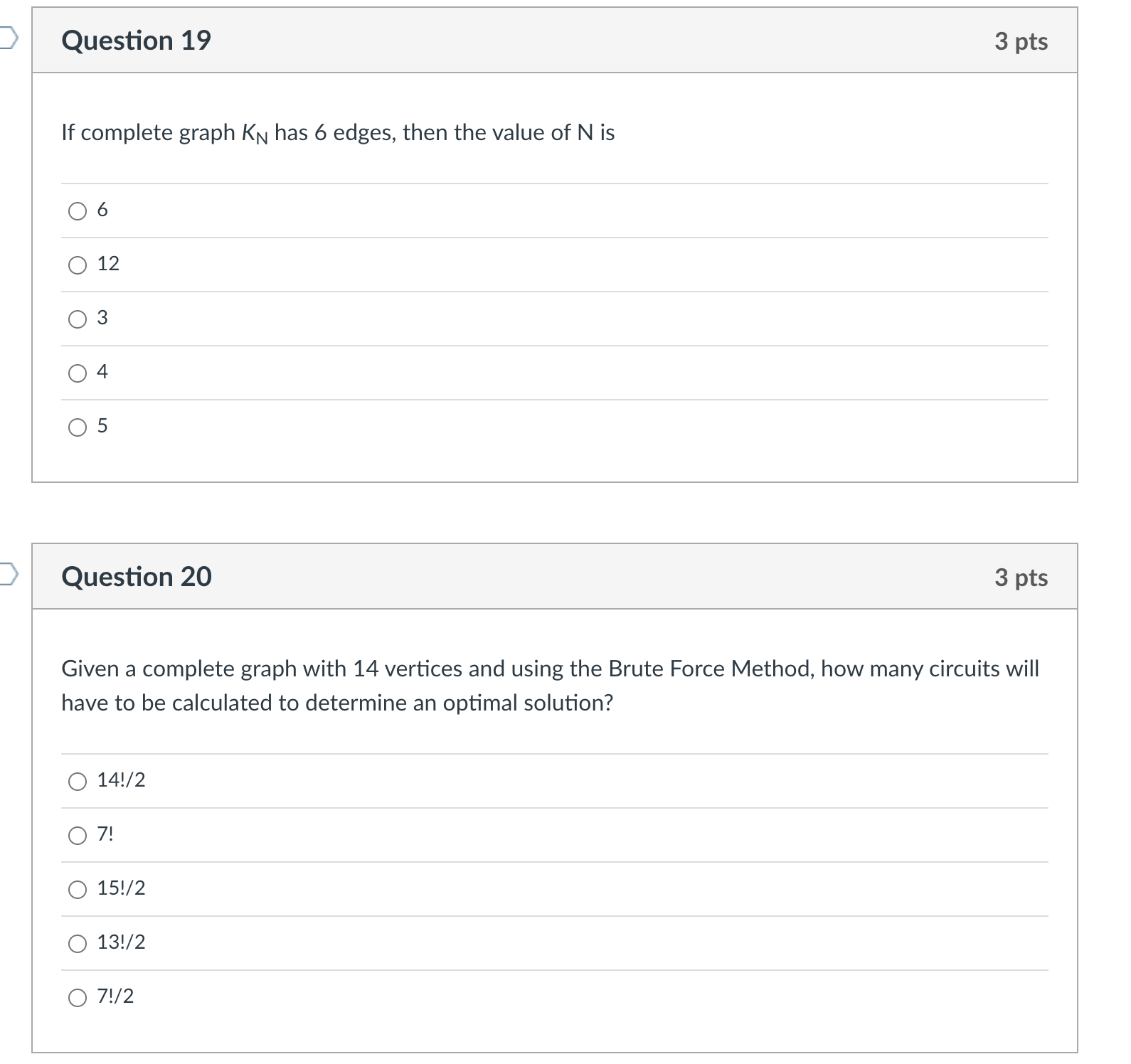Viewport: 1131px width, 1064px height.
Task: Choose the 7!/2 answer choice
Action: [x=77, y=996]
